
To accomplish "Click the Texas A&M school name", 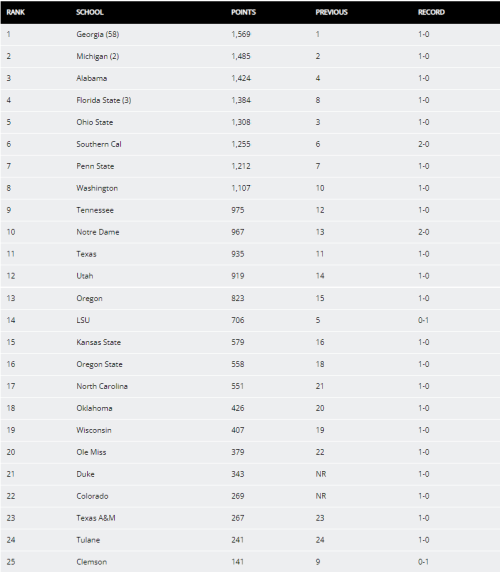I will 96,518.
